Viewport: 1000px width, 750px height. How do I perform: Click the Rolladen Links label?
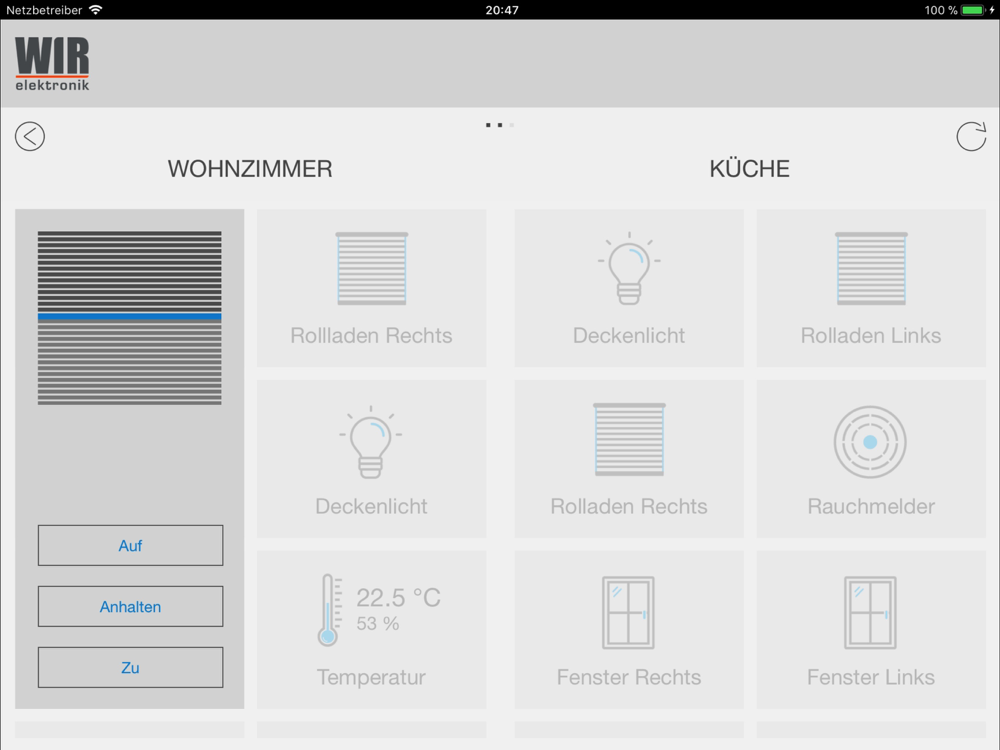tap(871, 335)
